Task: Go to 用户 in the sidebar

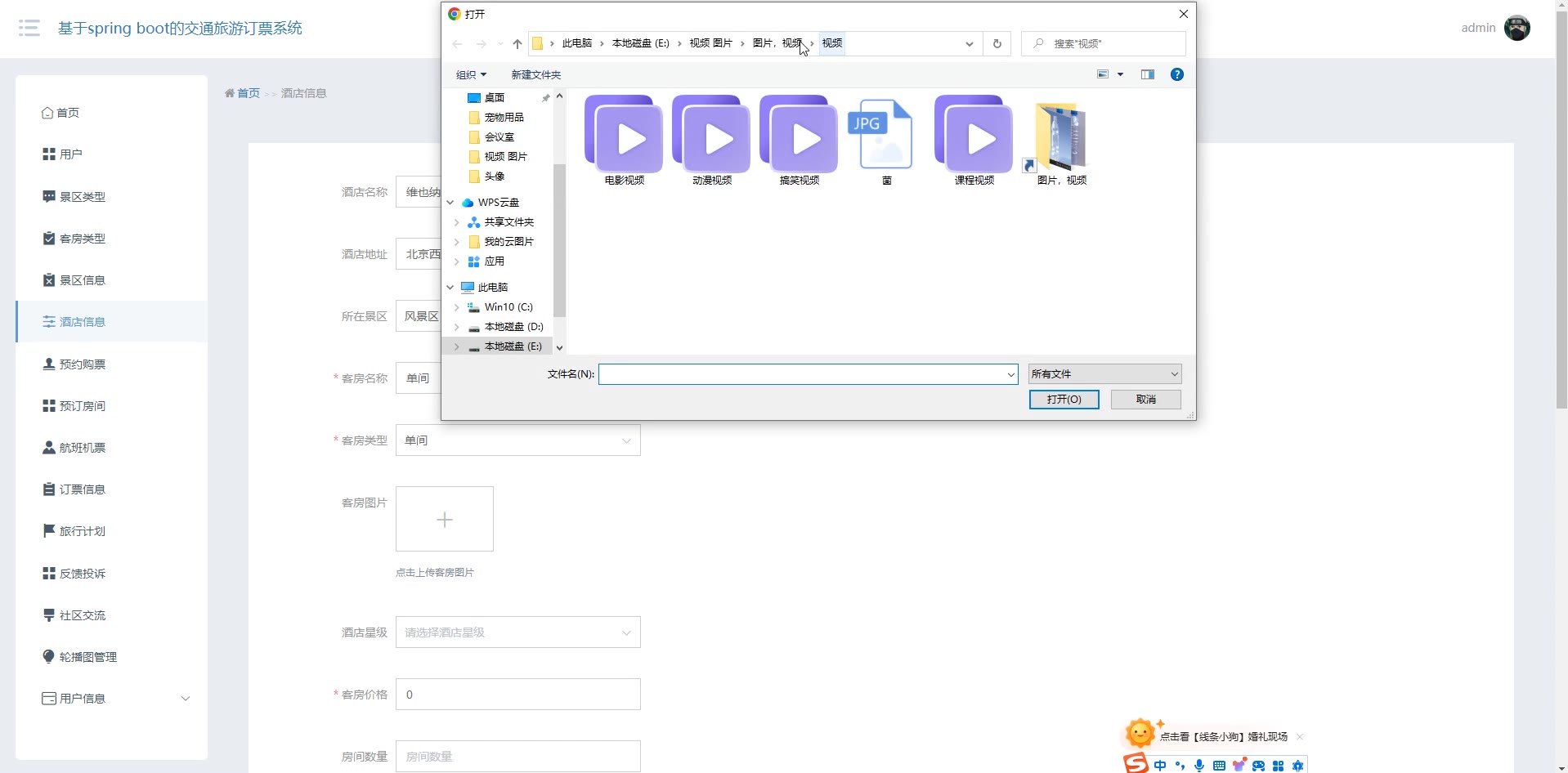Action: coord(111,154)
